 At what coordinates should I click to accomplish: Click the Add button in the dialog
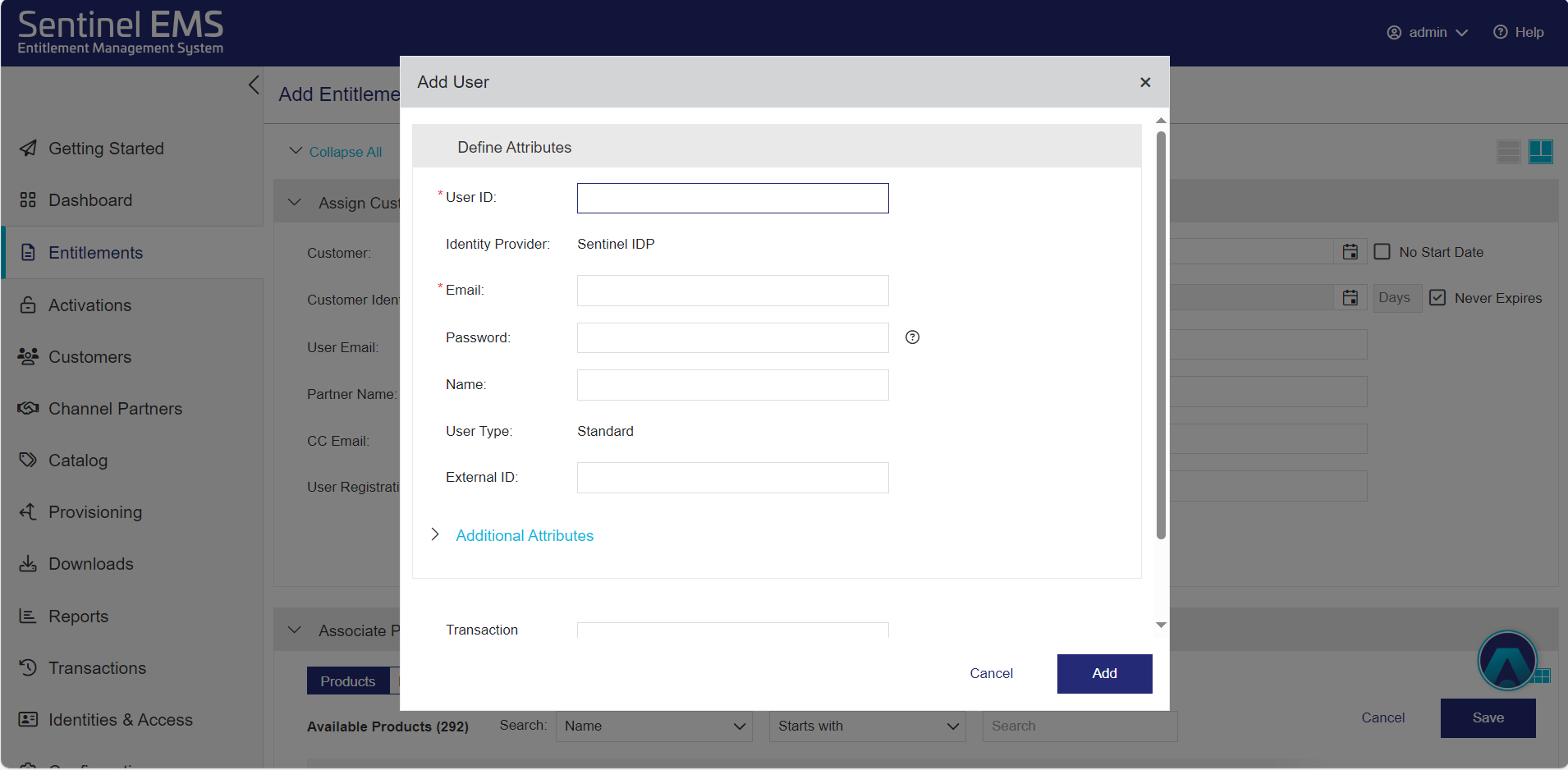[x=1103, y=673]
